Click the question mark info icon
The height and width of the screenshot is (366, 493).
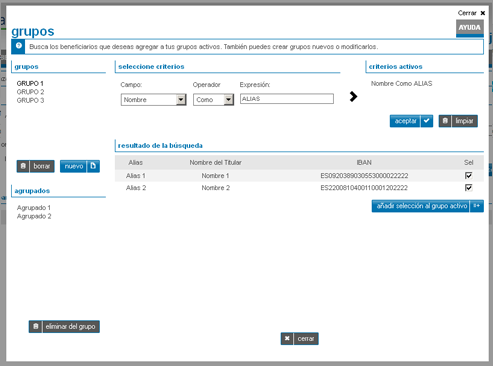(19, 46)
